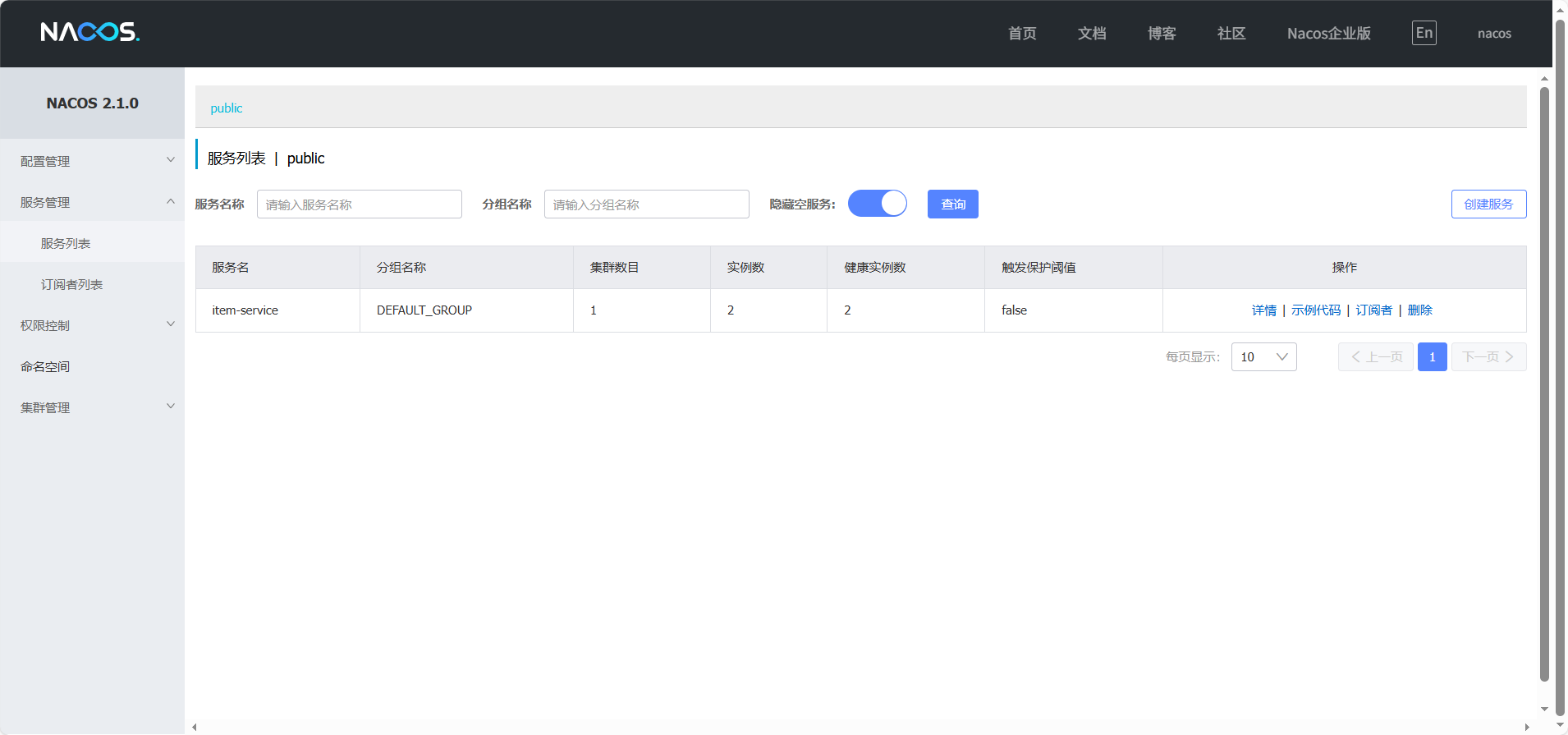
Task: Click the NACOS 2.1.0 version label
Action: (x=92, y=103)
